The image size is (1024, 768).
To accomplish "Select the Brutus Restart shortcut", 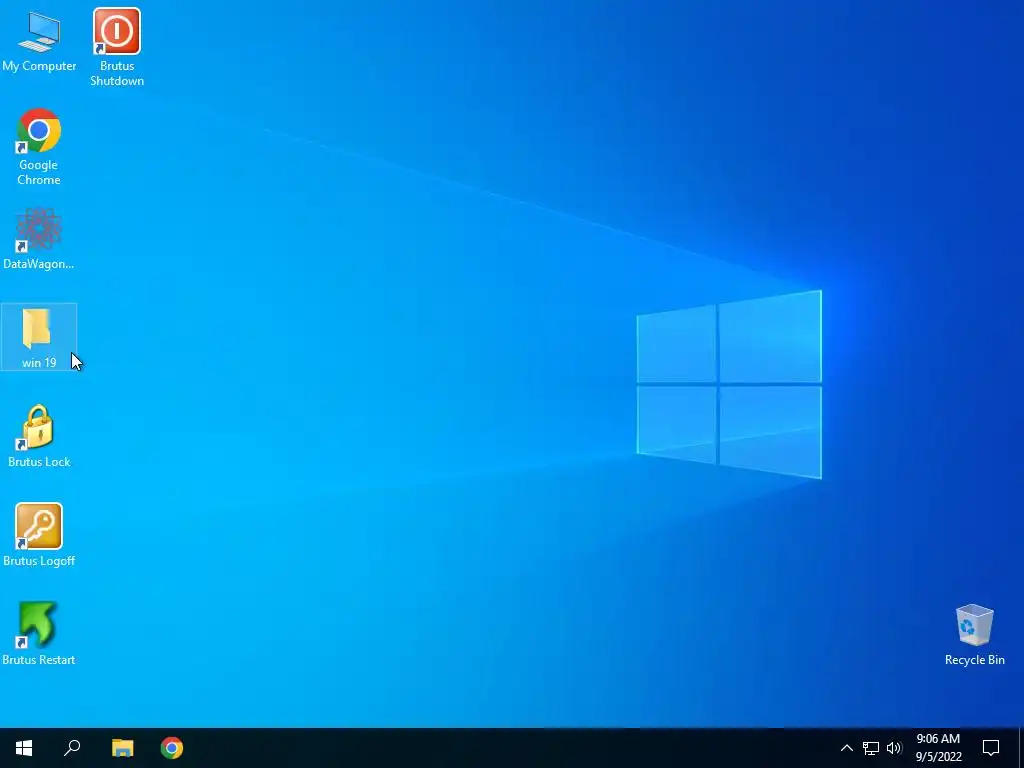I will pyautogui.click(x=39, y=633).
